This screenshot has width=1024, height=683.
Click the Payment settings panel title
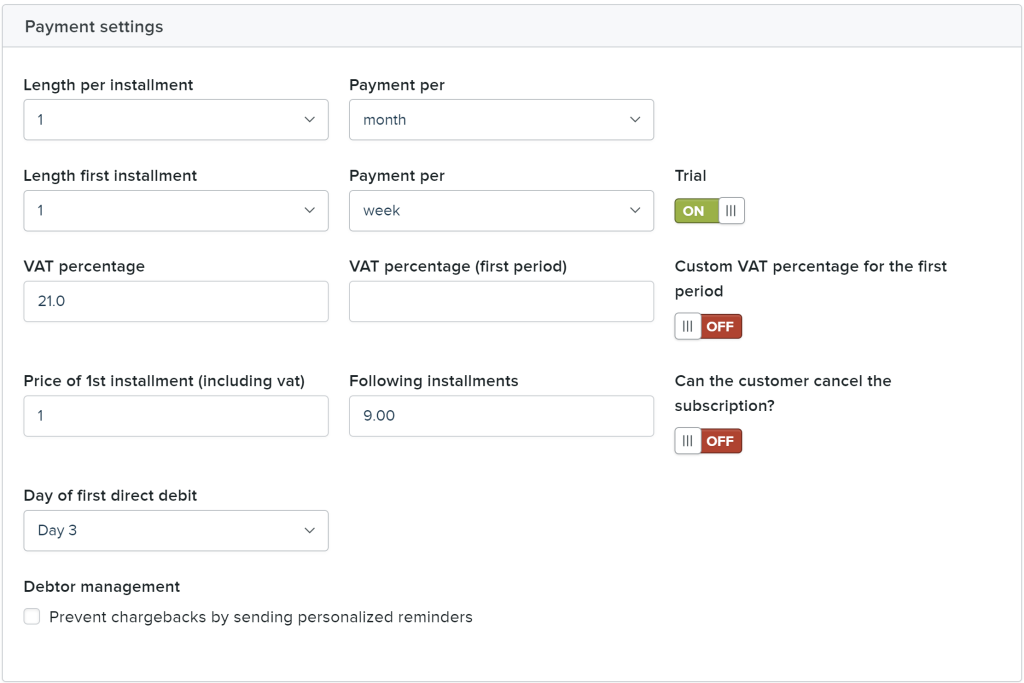tap(94, 27)
